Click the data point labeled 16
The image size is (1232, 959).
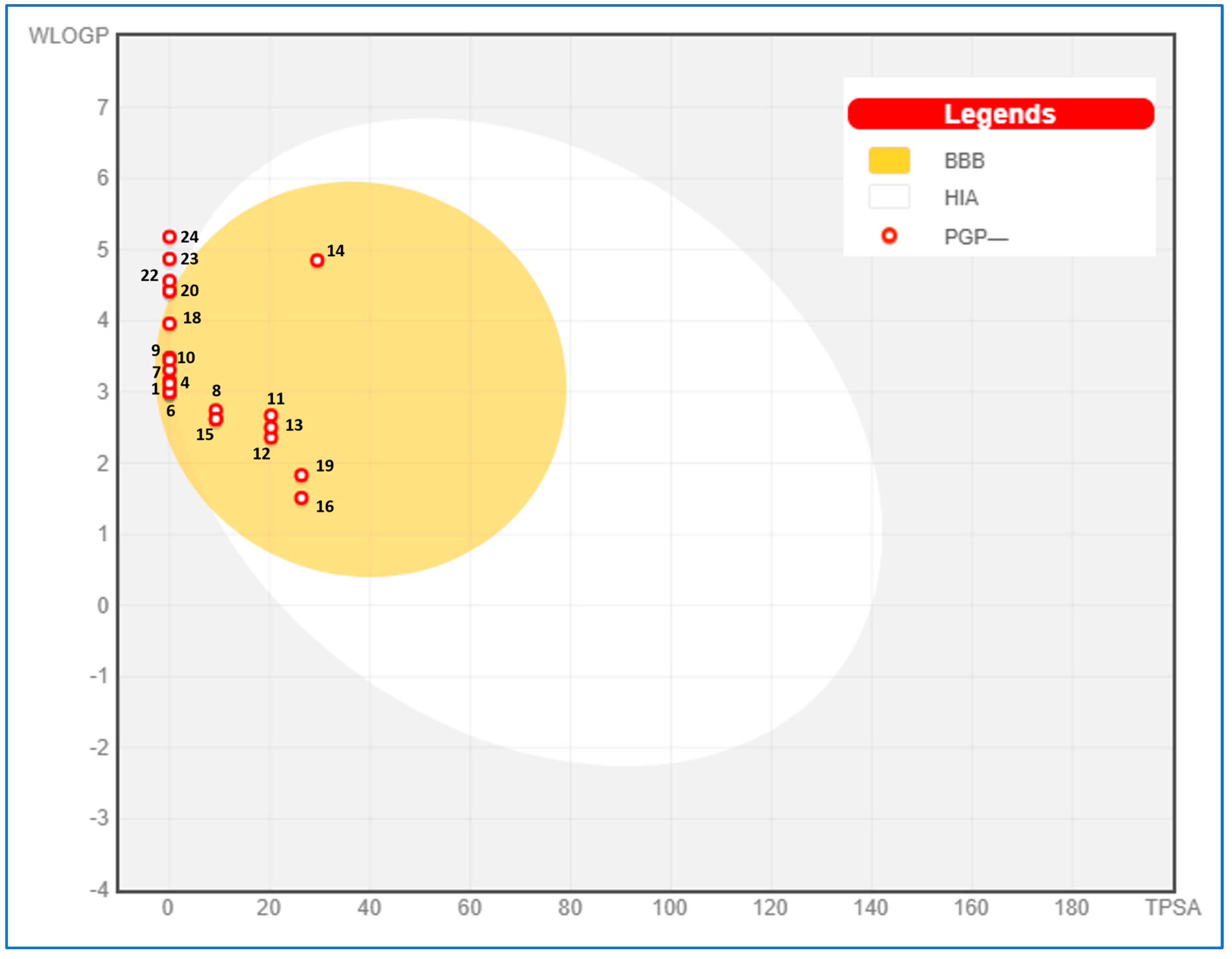(302, 498)
